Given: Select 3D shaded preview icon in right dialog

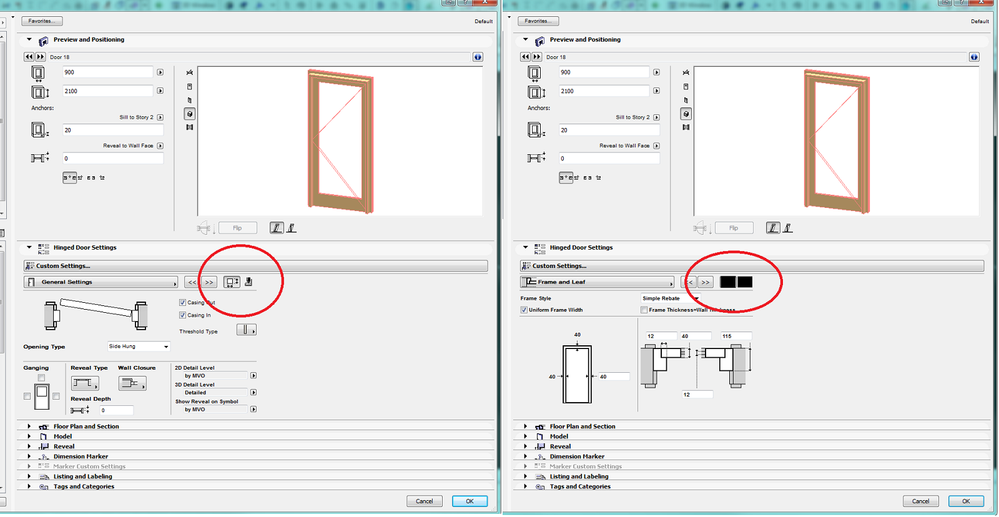Looking at the screenshot, I should click(686, 113).
